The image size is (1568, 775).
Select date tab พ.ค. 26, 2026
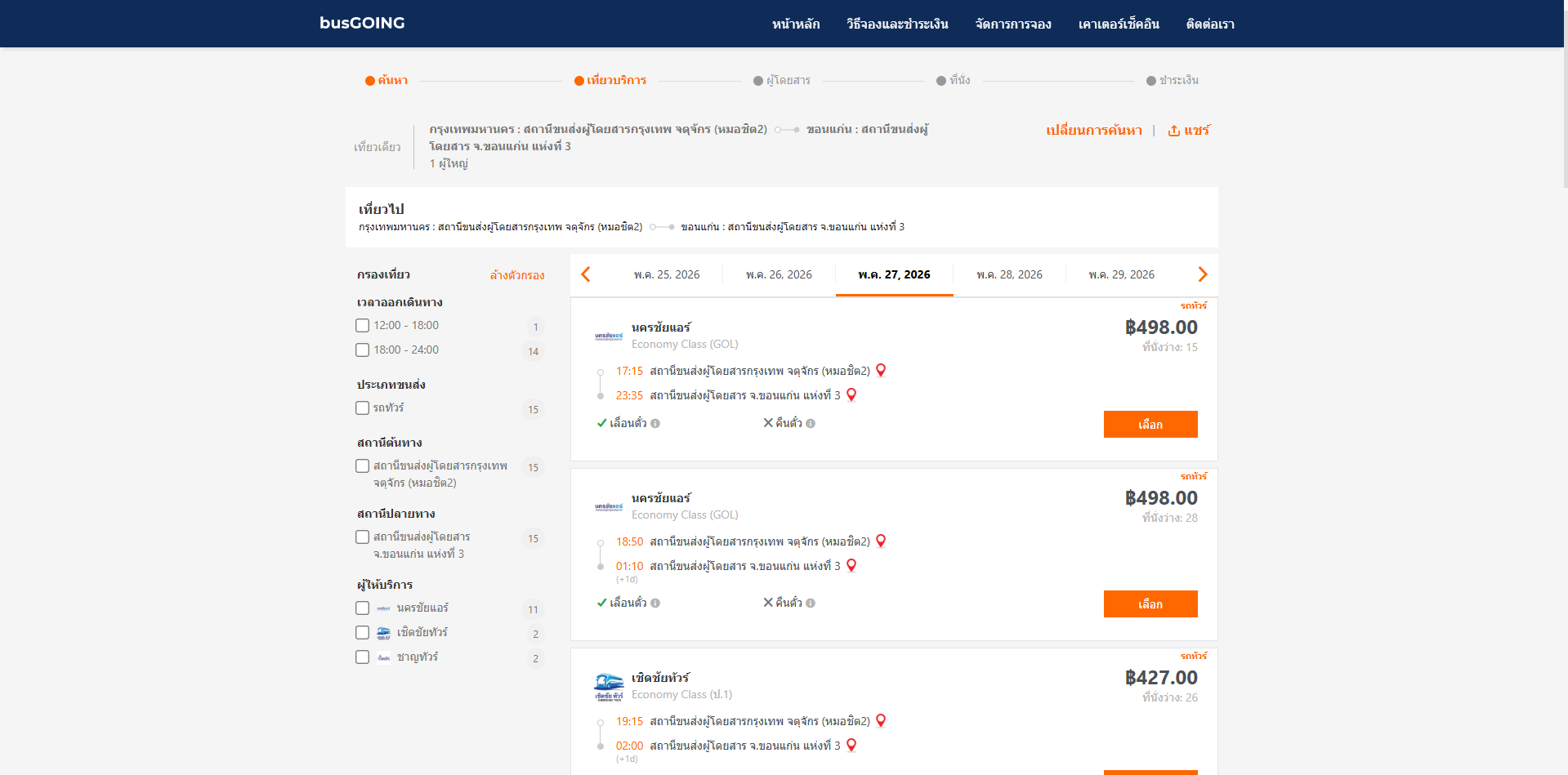click(x=779, y=274)
